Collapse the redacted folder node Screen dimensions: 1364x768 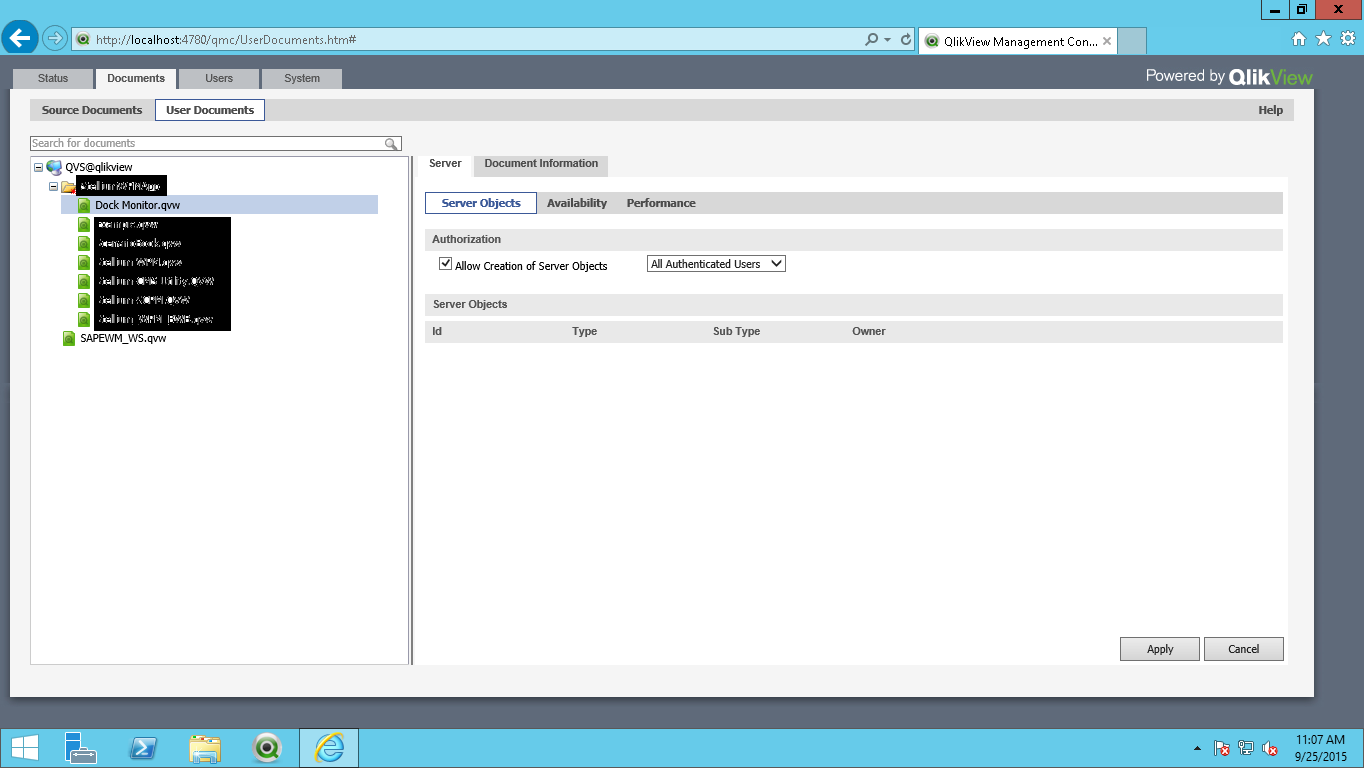[x=53, y=186]
